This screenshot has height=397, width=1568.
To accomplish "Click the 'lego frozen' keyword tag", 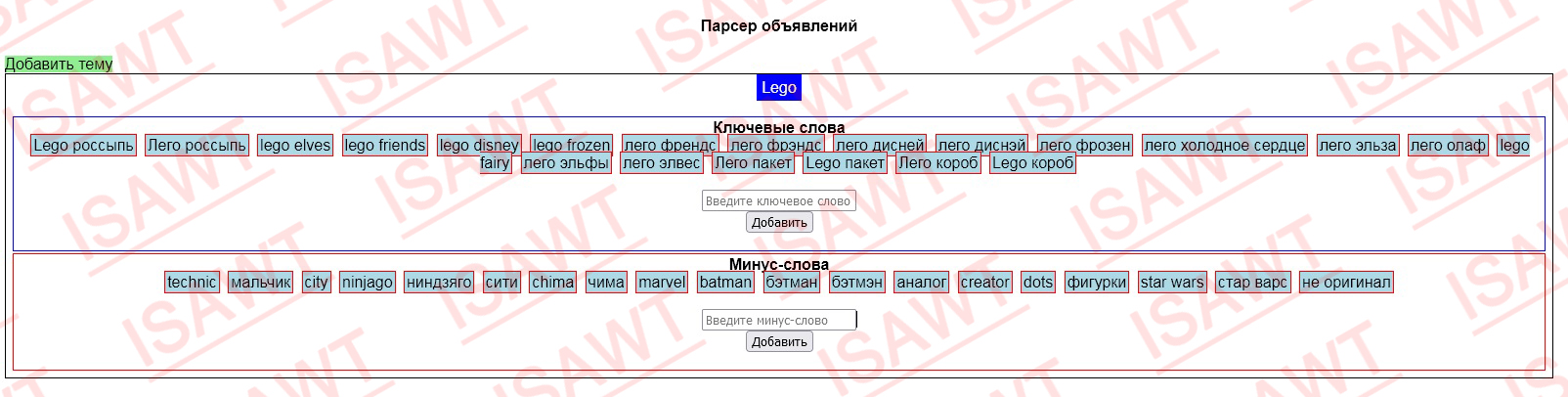I will point(572,145).
